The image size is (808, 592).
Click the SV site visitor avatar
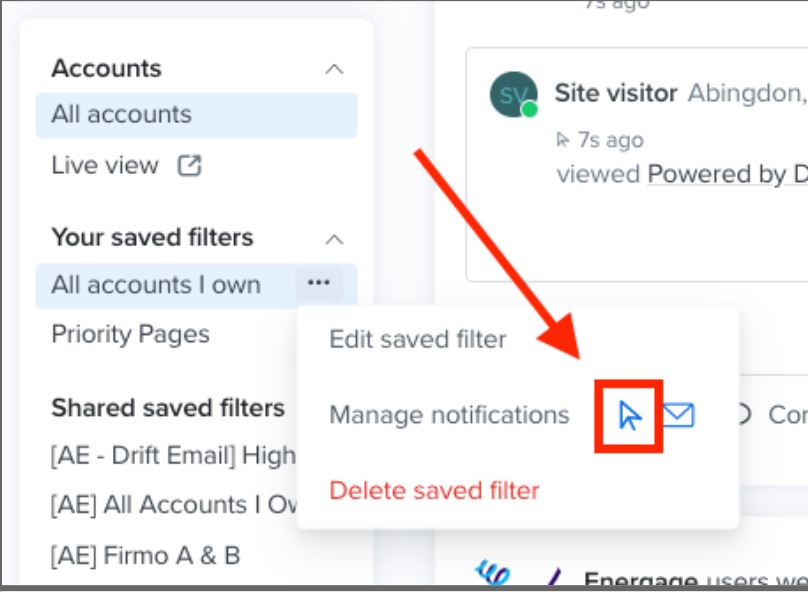pos(513,94)
